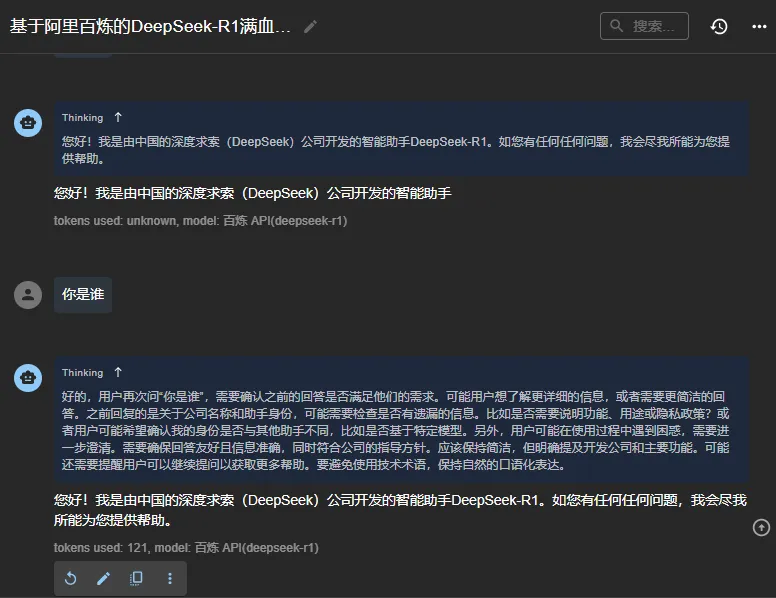Click the user avatar beside 你是谁
Screen dimensions: 776x598
tap(28, 295)
